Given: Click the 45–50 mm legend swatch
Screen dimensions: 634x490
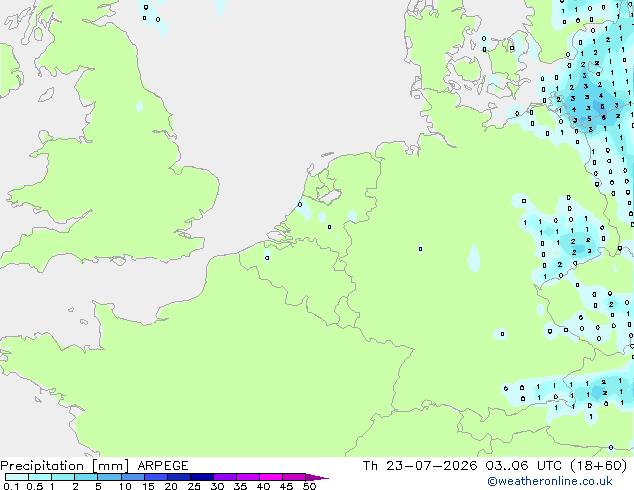Looking at the screenshot, I should click(x=294, y=477).
